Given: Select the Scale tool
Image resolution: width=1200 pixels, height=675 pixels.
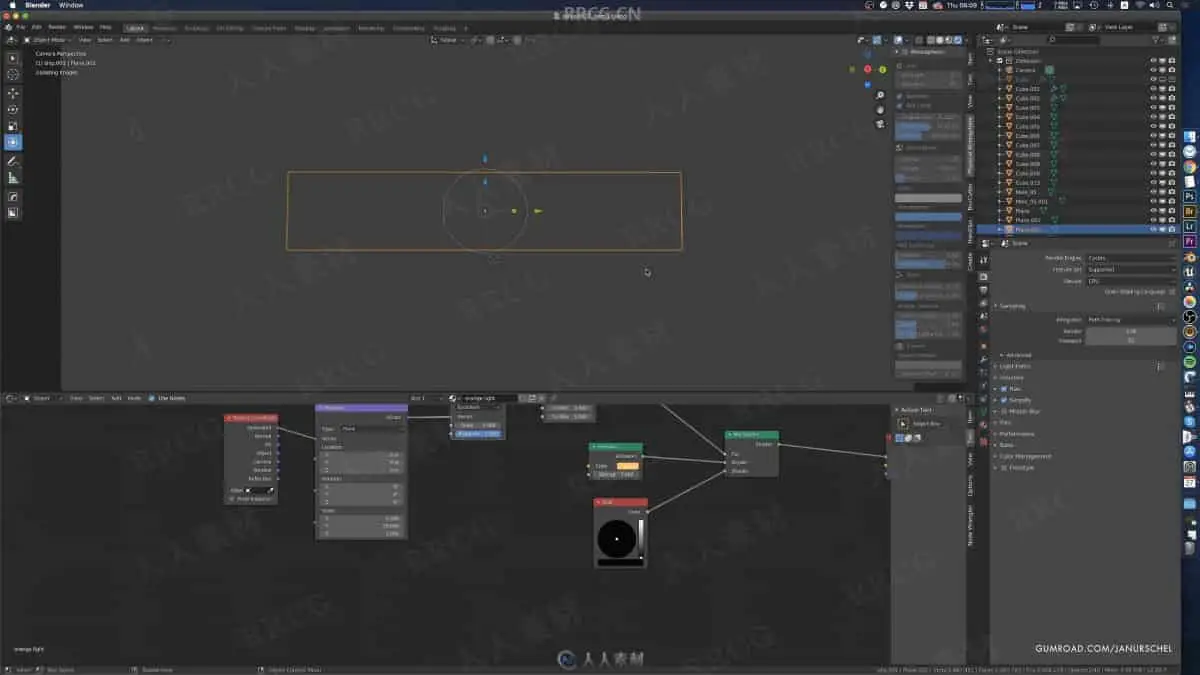Looking at the screenshot, I should [x=13, y=127].
